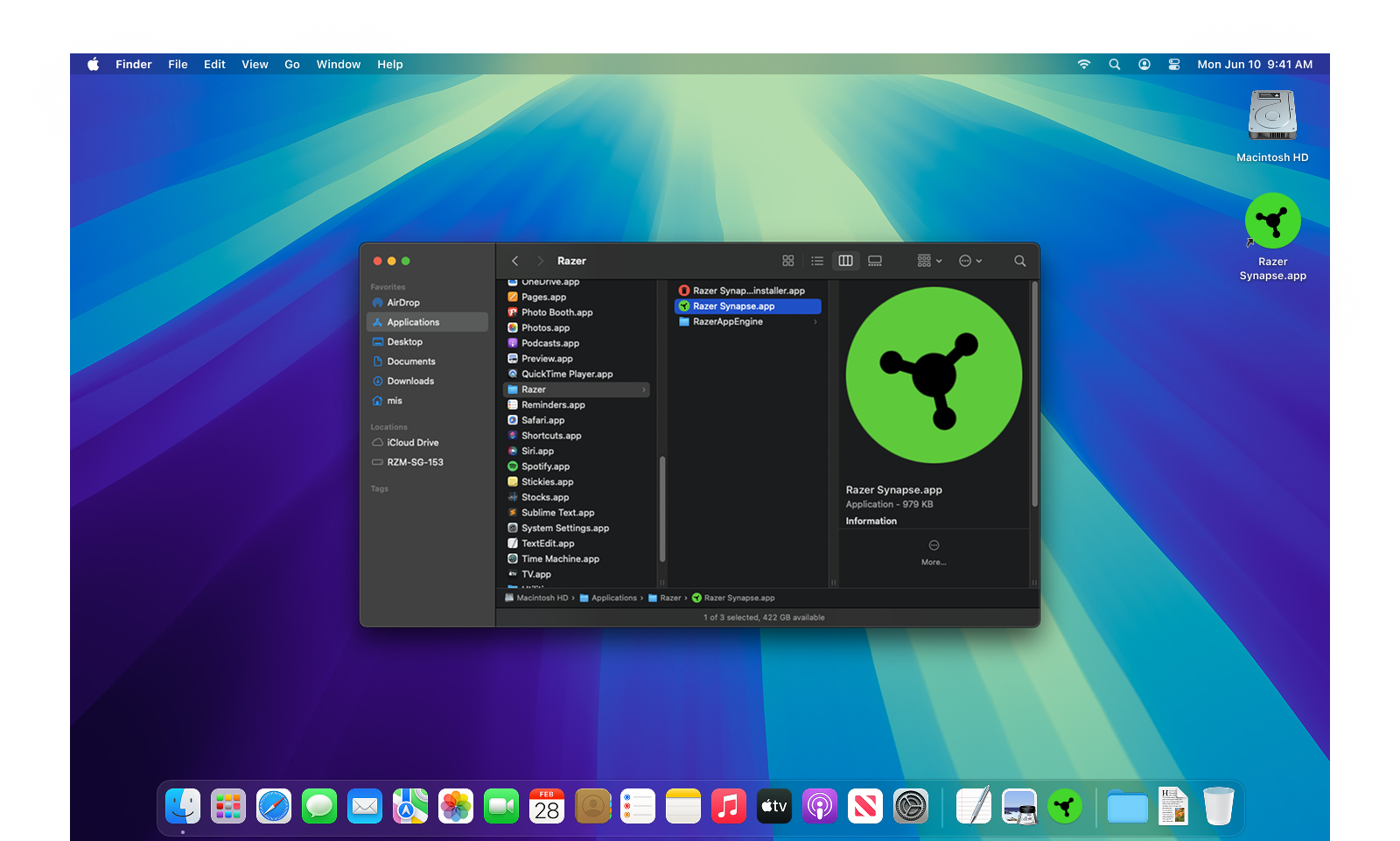Open the Action ellipsis menu in toolbar
The image size is (1400, 841).
[970, 261]
